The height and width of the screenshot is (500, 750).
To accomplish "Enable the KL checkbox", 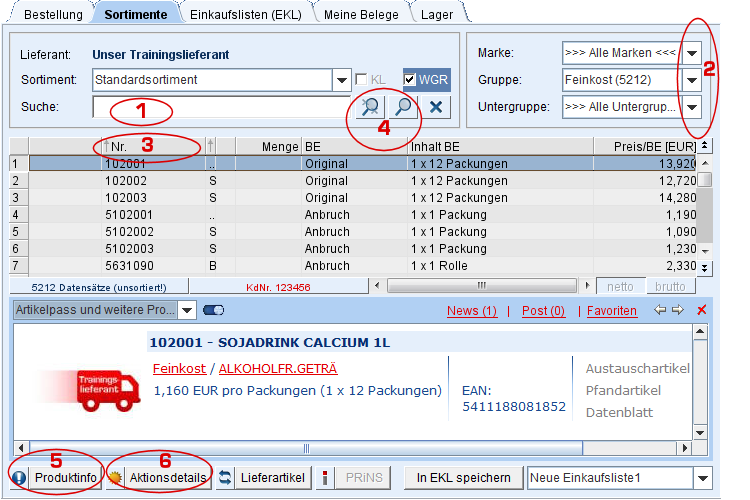I will (x=362, y=79).
